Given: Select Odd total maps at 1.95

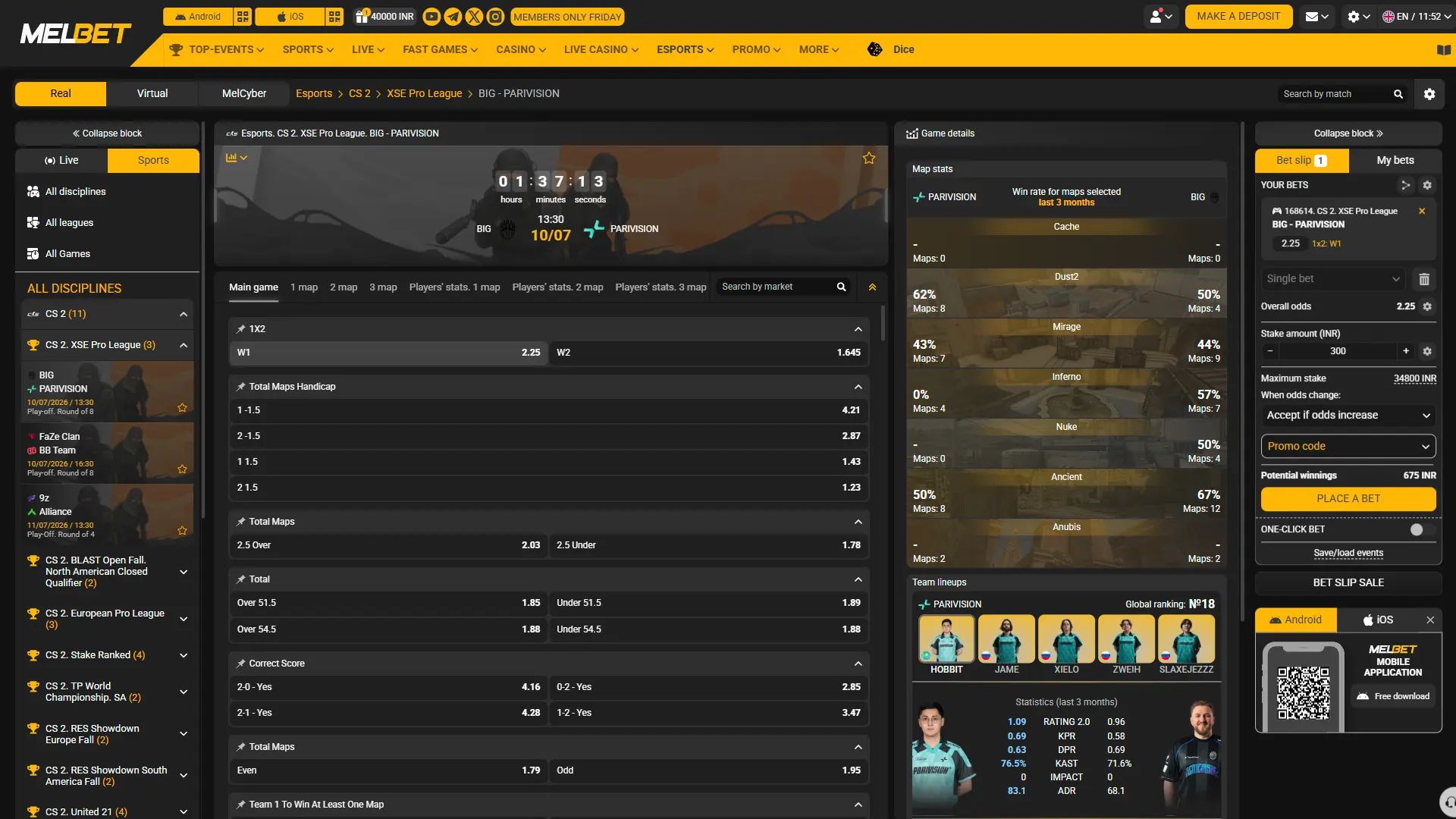Looking at the screenshot, I should pos(708,770).
